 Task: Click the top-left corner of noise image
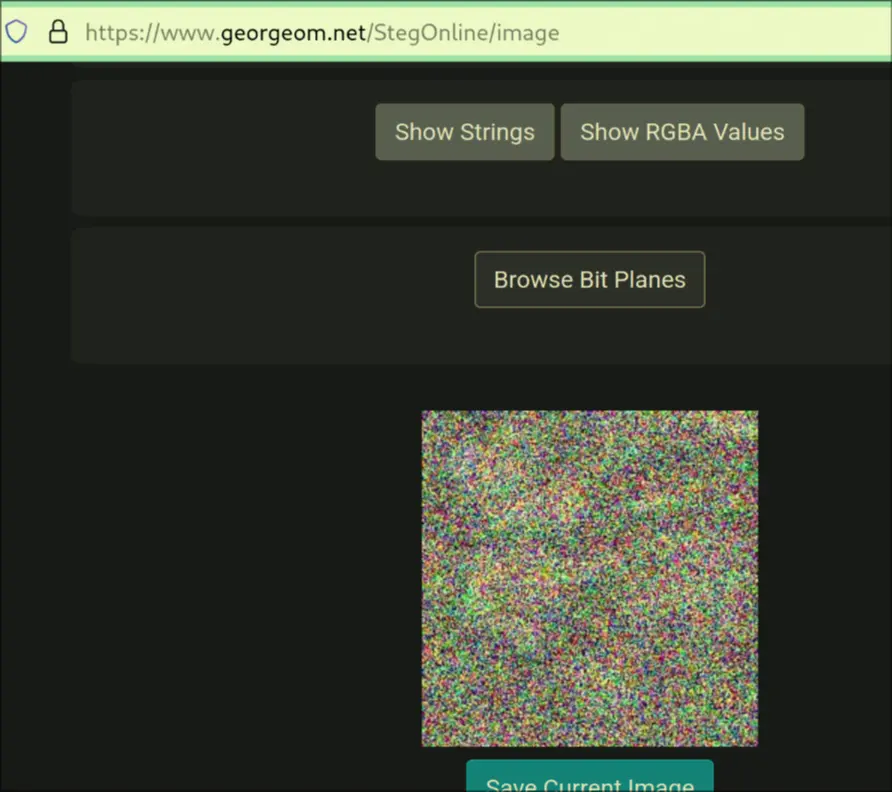pyautogui.click(x=425, y=414)
